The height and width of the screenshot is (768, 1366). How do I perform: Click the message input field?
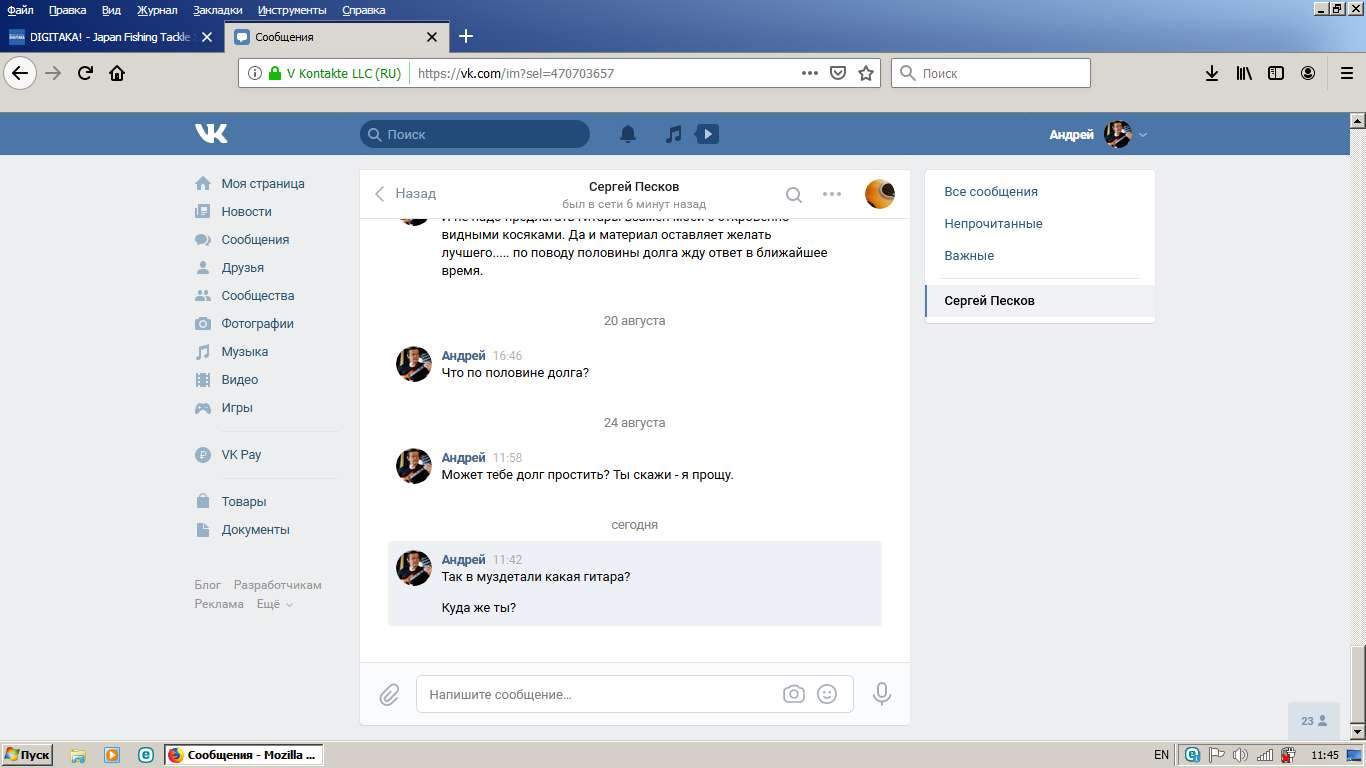(600, 694)
